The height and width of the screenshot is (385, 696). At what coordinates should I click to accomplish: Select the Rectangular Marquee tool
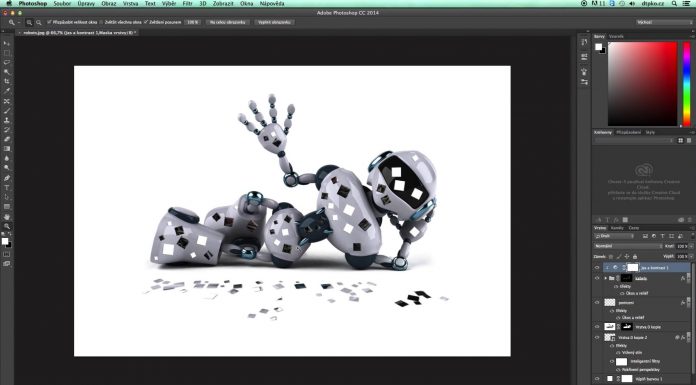click(7, 53)
